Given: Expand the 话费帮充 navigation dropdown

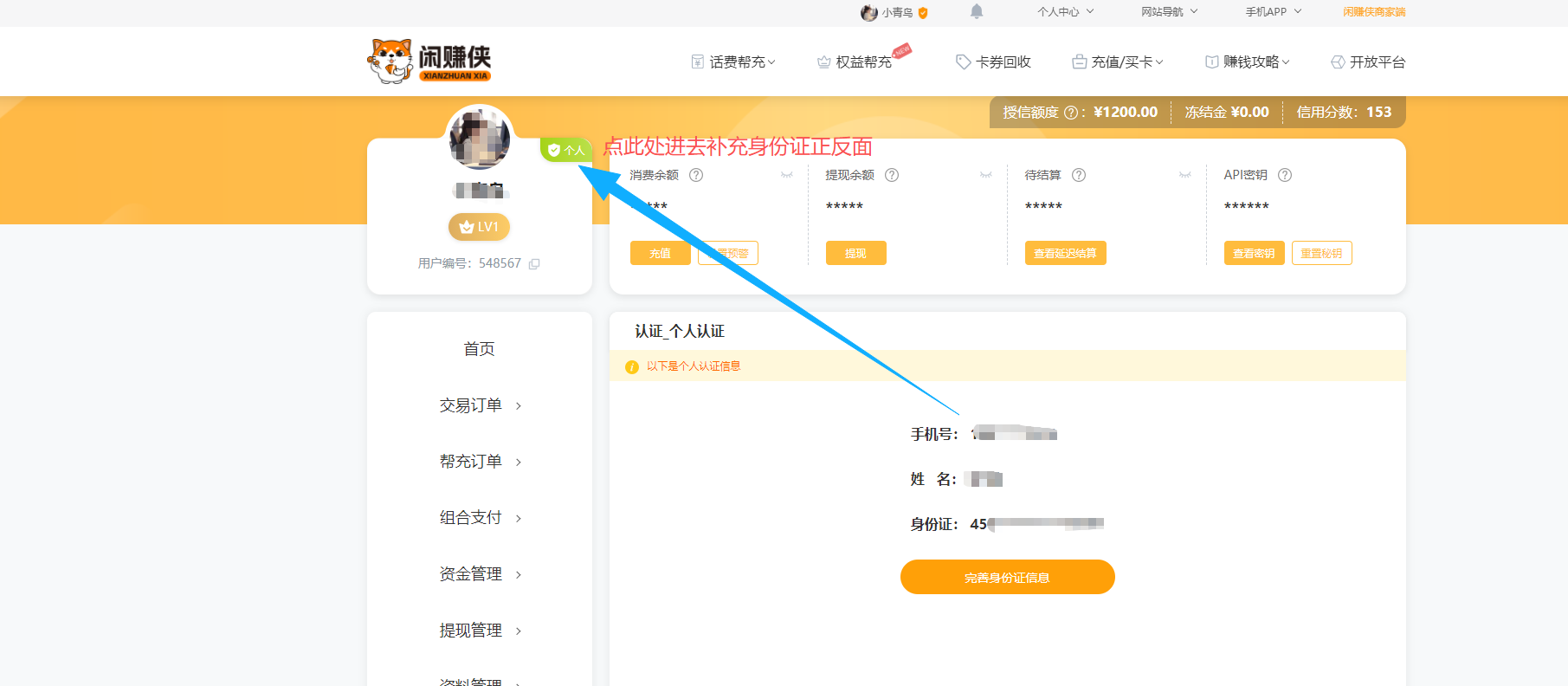Looking at the screenshot, I should point(733,62).
